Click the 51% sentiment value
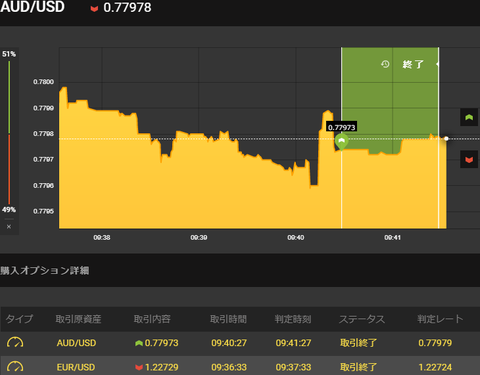Image resolution: width=480 pixels, height=375 pixels. pos(9,54)
